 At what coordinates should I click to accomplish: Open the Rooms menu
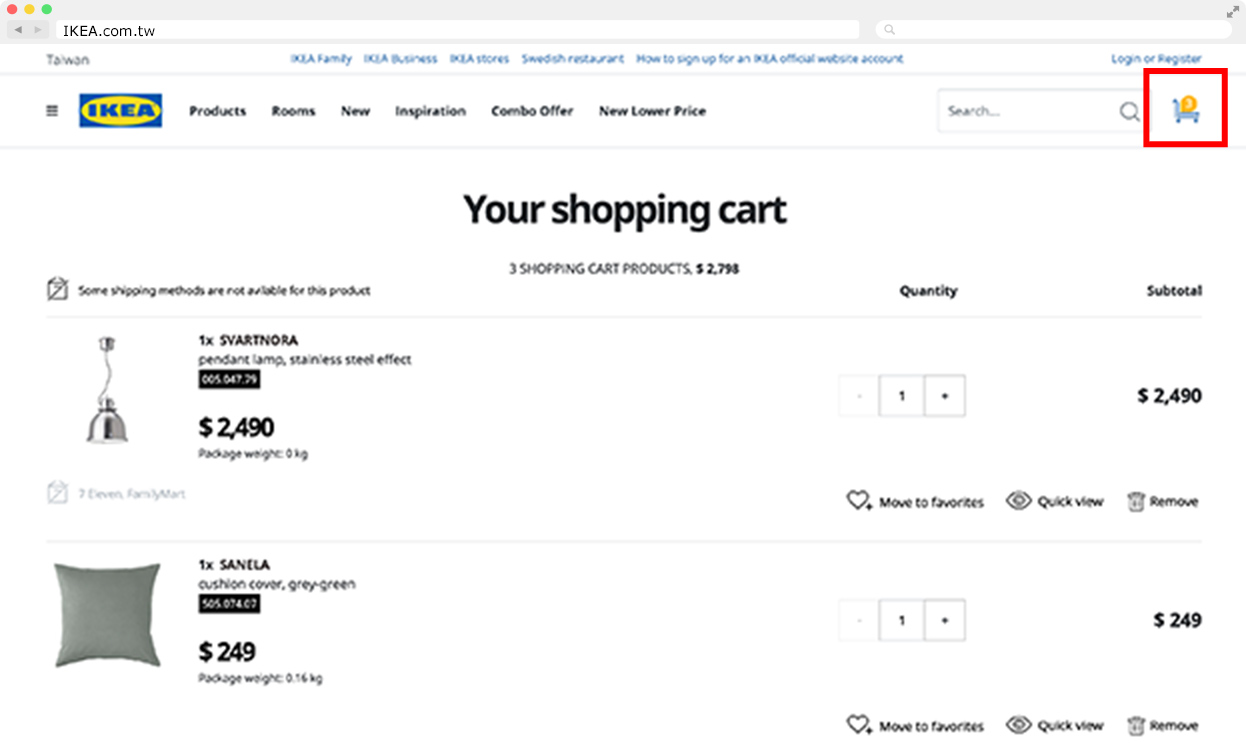[x=293, y=111]
